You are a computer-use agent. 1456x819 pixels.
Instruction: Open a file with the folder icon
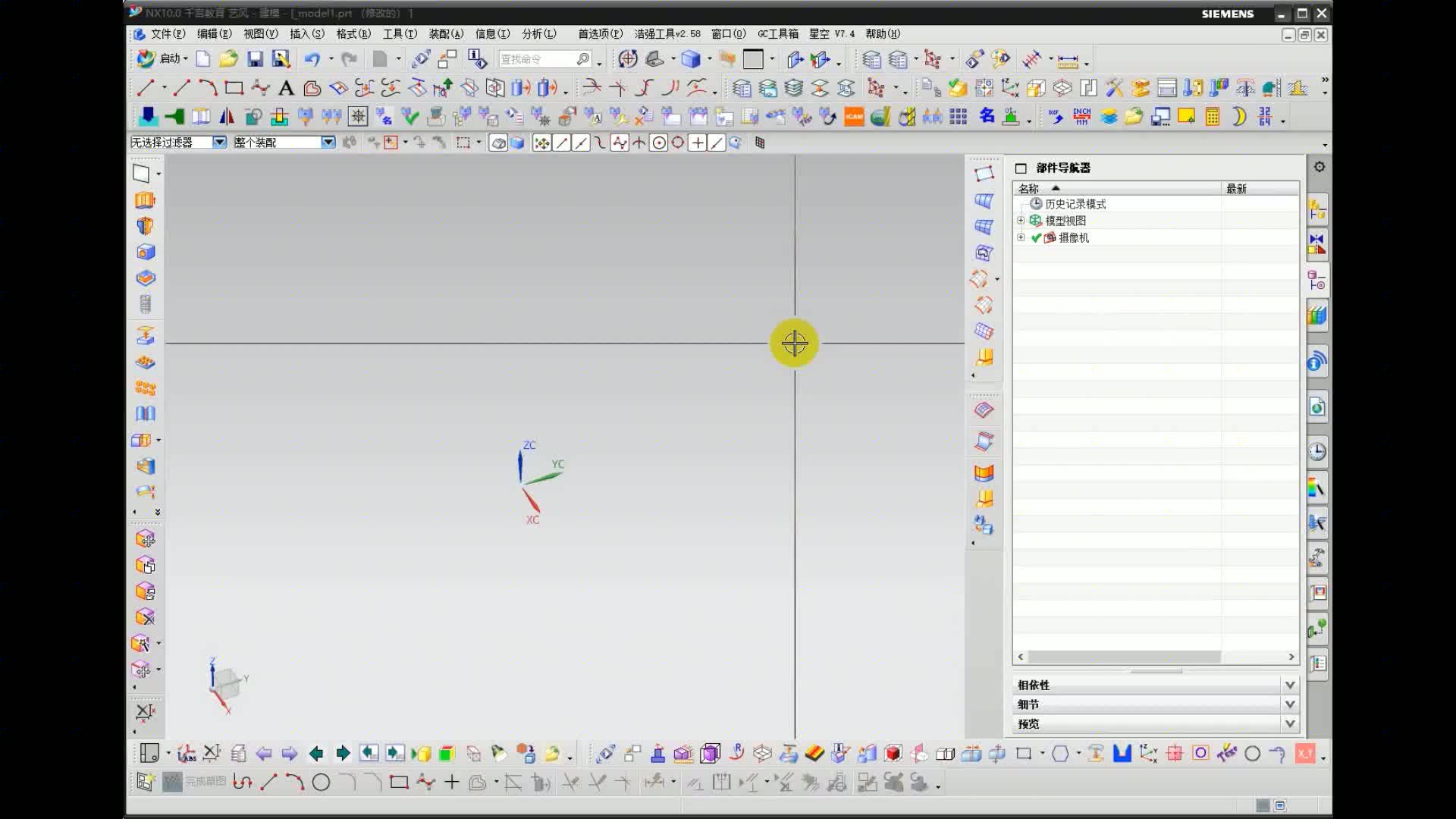[x=228, y=59]
